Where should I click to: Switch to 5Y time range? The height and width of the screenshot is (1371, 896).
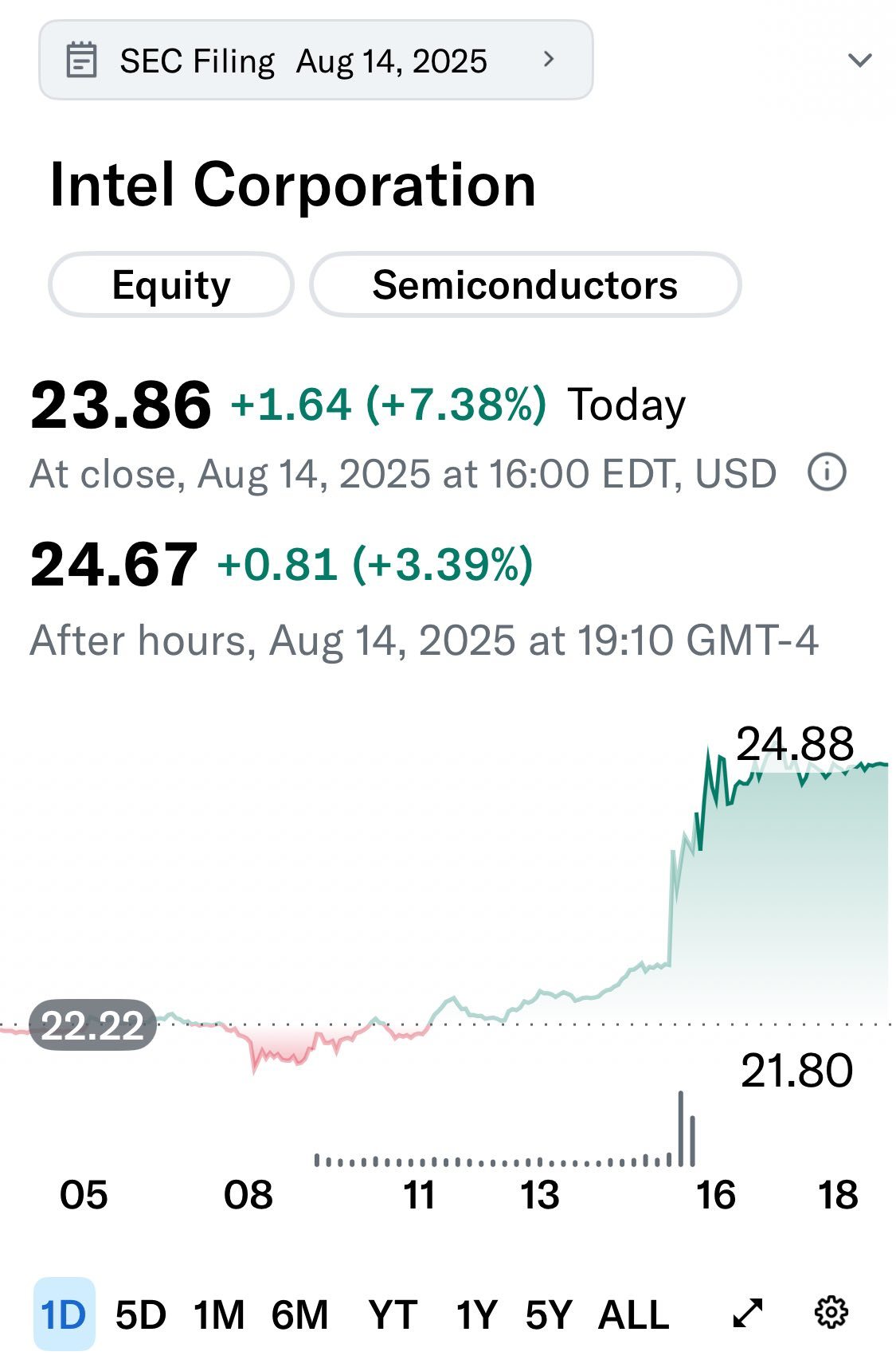click(x=549, y=1314)
